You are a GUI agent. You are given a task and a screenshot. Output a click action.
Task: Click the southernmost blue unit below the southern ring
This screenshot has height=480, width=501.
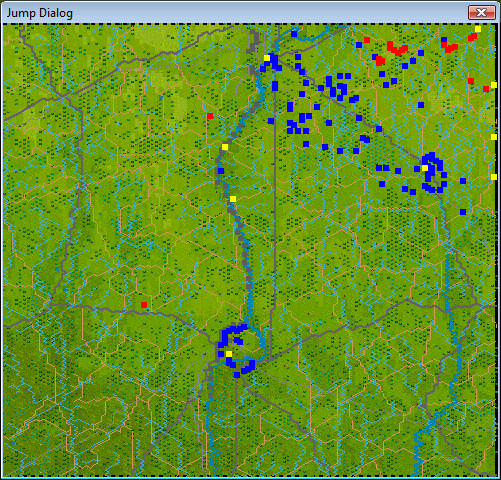click(237, 375)
